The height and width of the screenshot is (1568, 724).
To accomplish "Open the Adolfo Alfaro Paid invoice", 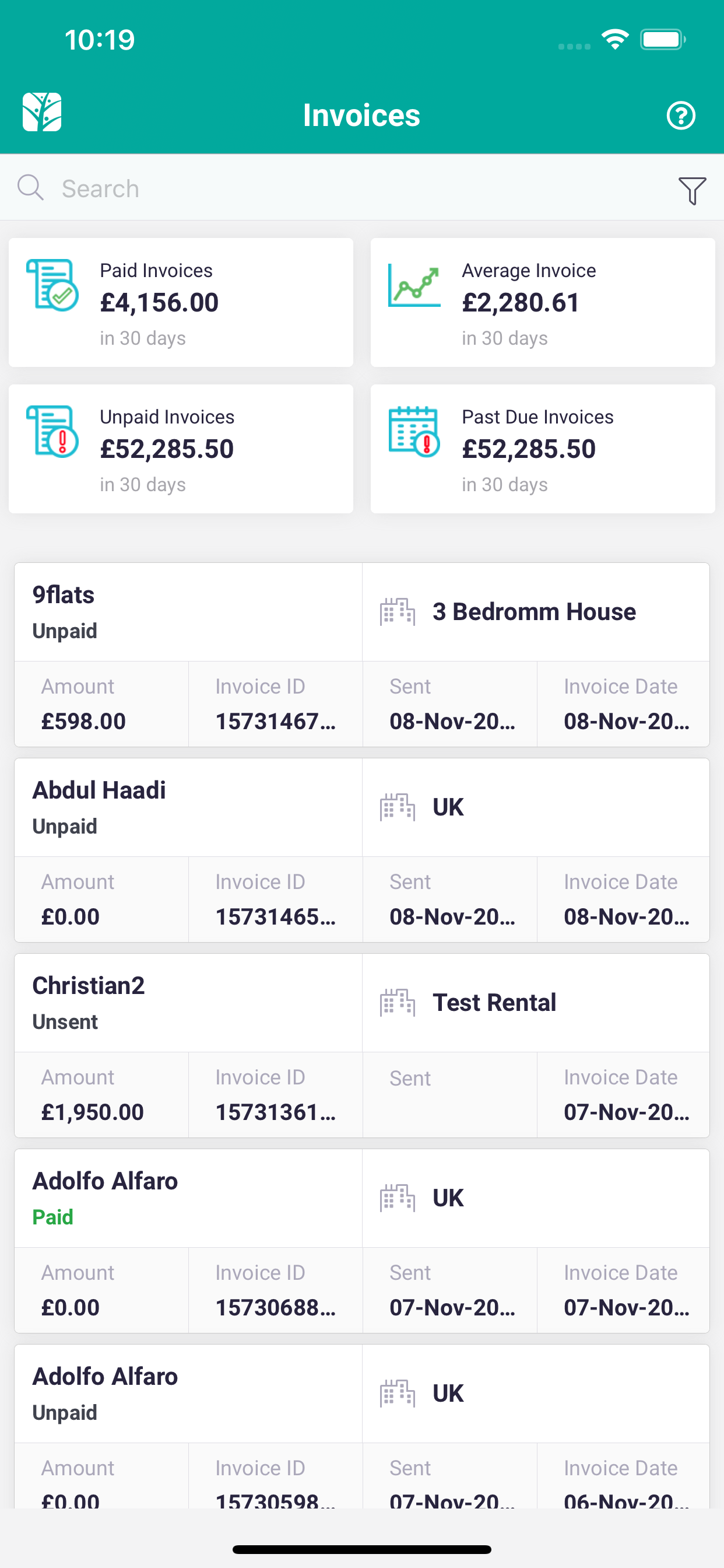I will pyautogui.click(x=362, y=1241).
